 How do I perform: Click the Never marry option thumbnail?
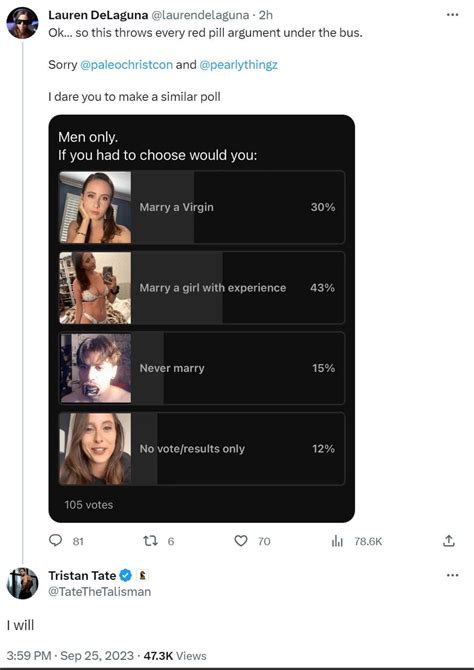click(x=95, y=368)
